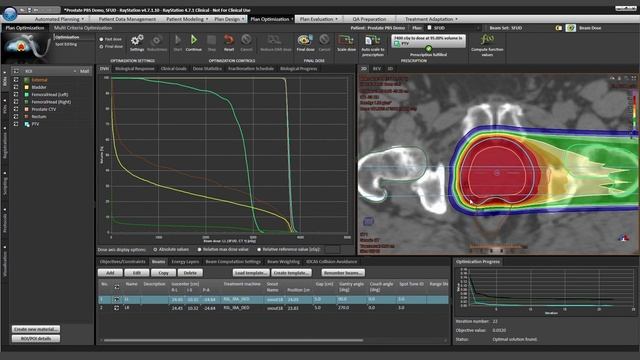This screenshot has height=360, width=640.
Task: Select the Fast dose radio option
Action: click(x=101, y=39)
